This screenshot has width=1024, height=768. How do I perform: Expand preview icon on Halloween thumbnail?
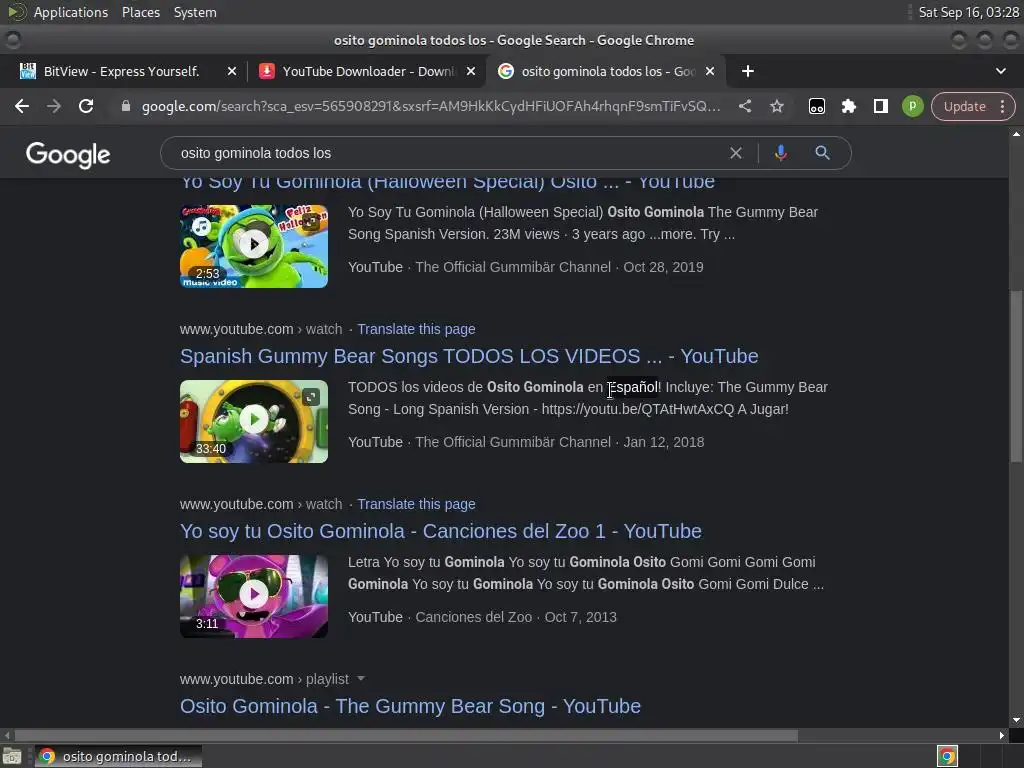pos(311,221)
